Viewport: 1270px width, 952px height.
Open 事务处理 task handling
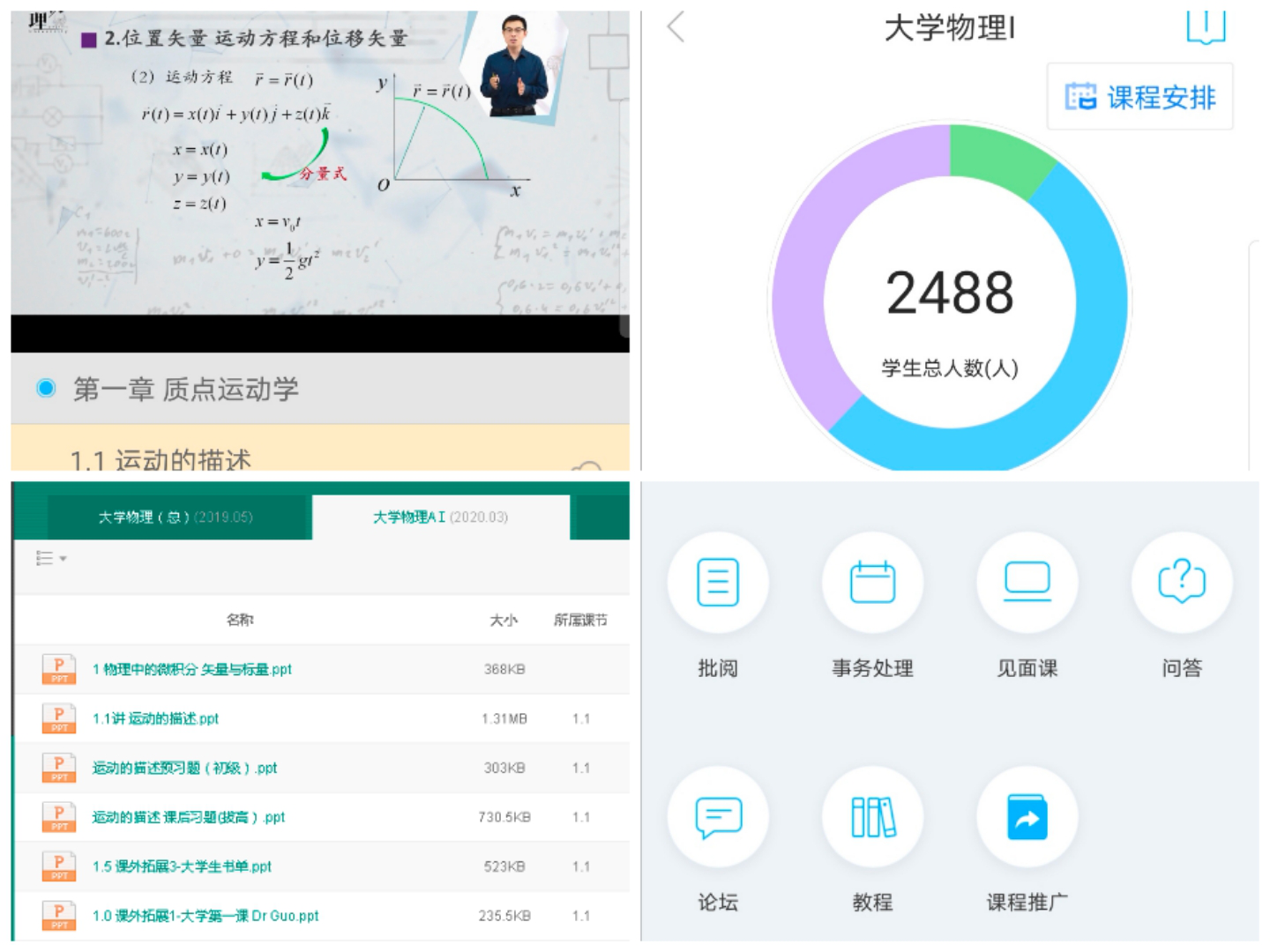(872, 582)
